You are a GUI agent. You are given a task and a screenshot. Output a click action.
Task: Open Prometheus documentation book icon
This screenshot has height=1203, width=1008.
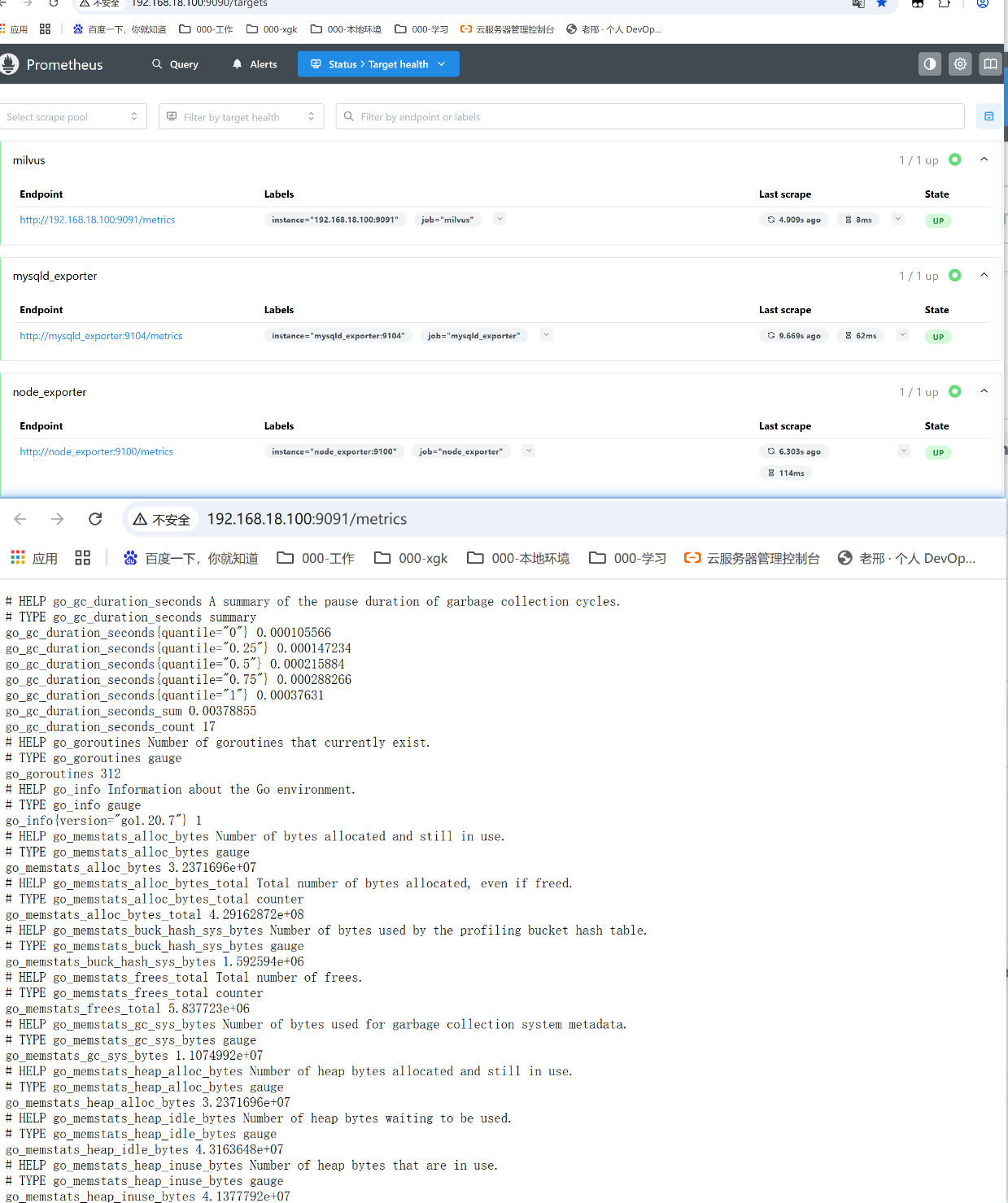990,64
